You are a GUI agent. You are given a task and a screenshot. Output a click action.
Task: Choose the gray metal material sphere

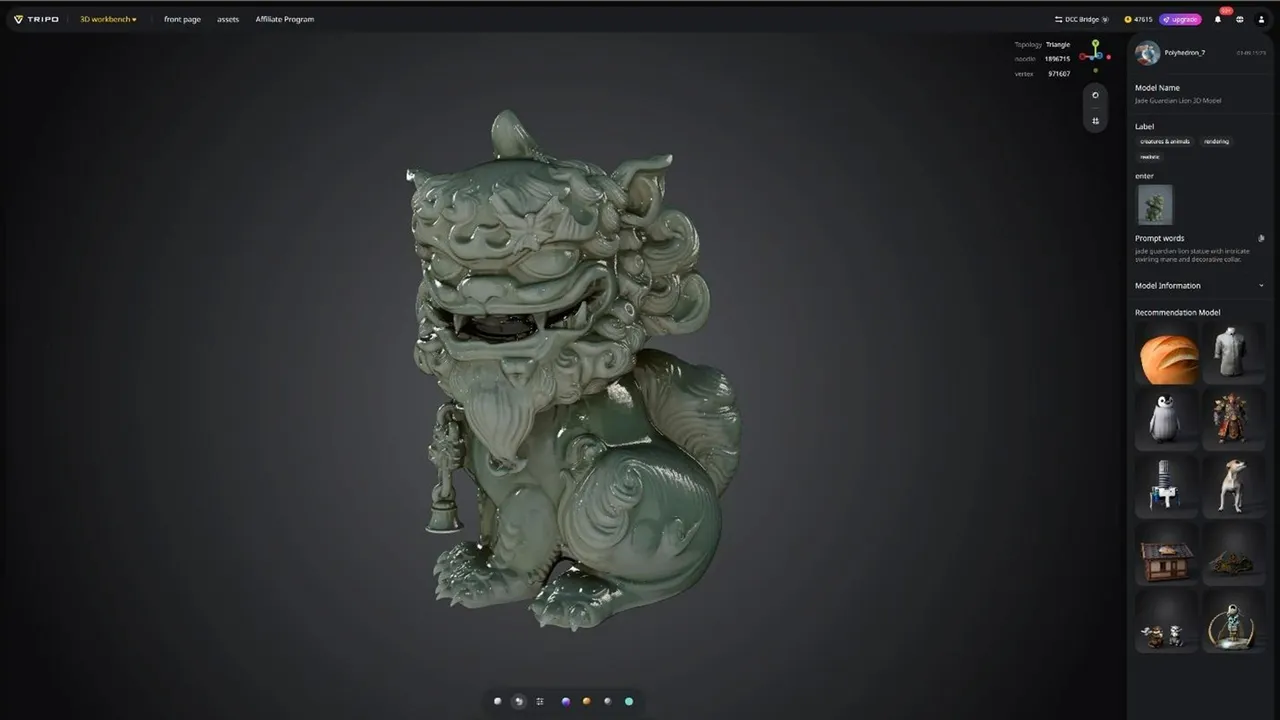608,701
